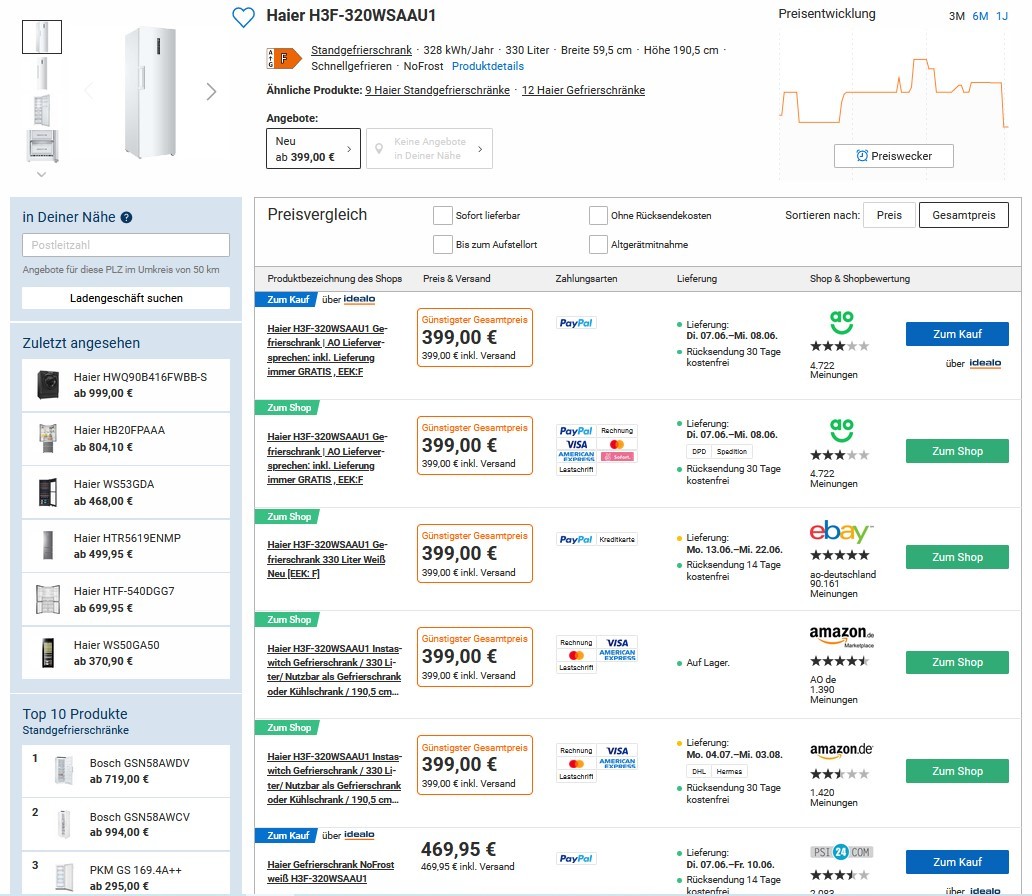
Task: Click Zum Shop for Amazon Marketplace offer
Action: (957, 662)
